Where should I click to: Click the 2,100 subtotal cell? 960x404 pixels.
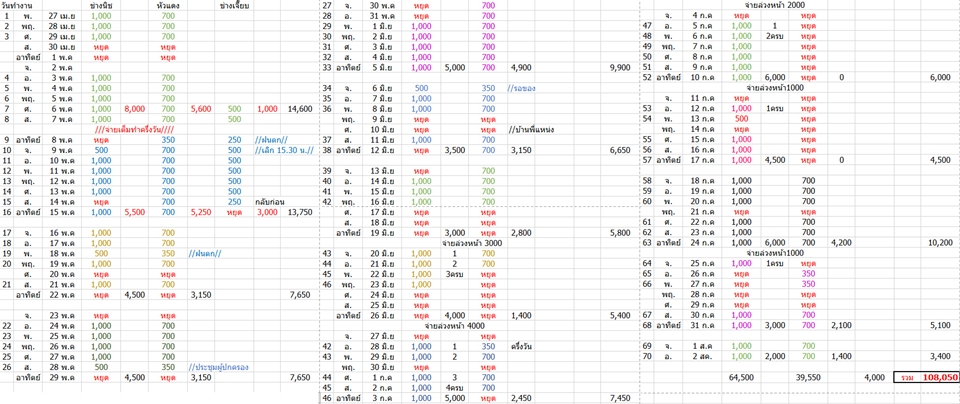pos(840,326)
